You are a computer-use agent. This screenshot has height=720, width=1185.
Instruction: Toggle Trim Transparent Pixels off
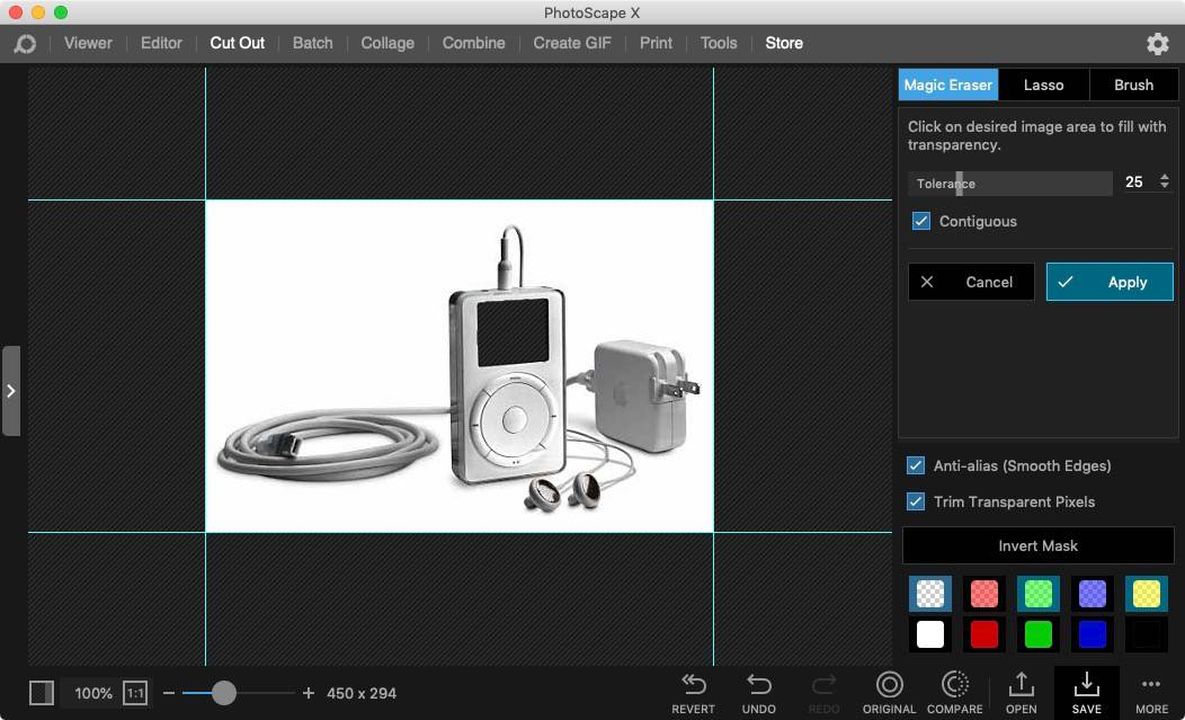[915, 501]
